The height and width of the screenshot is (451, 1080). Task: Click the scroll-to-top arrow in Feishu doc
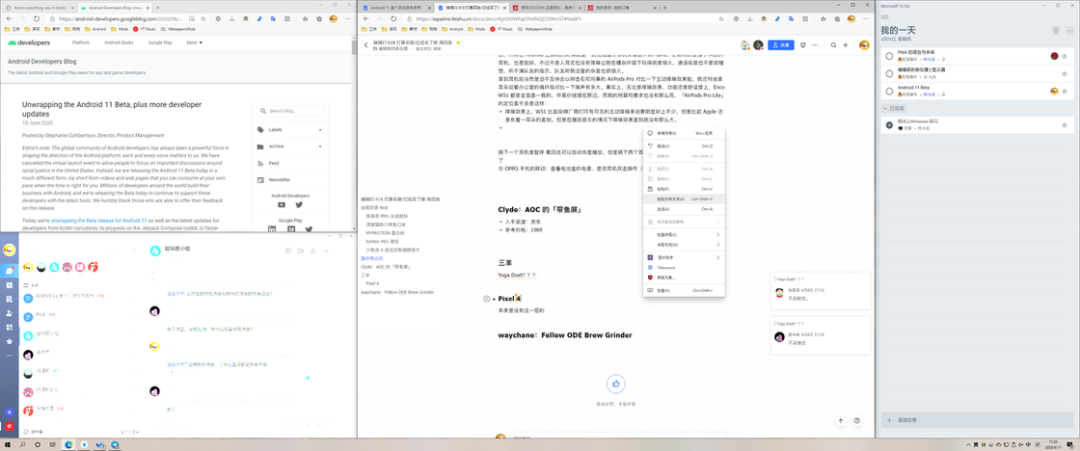click(841, 420)
